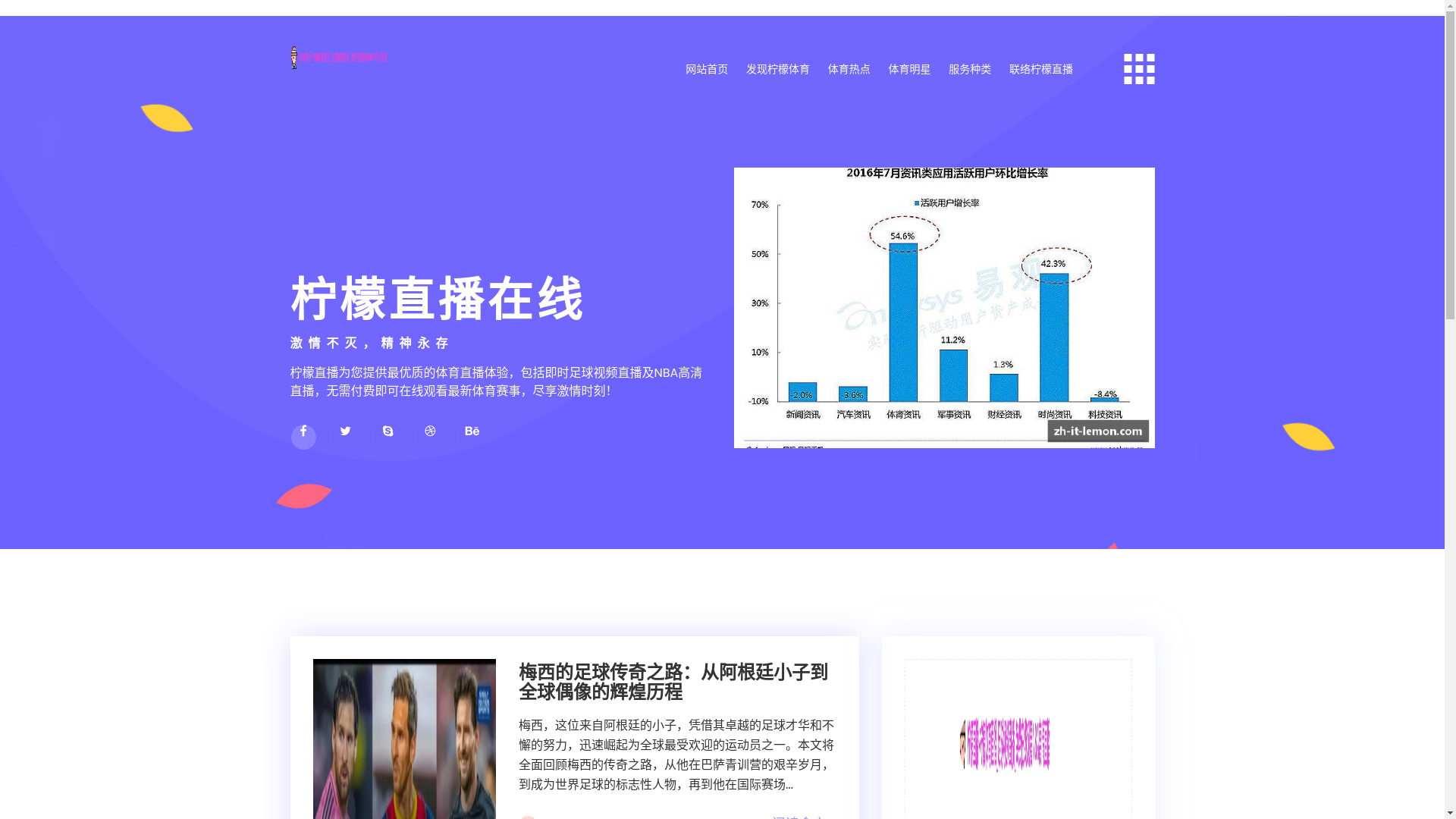This screenshot has width=1456, height=819.
Task: Click the Dribbble social icon
Action: (x=430, y=431)
